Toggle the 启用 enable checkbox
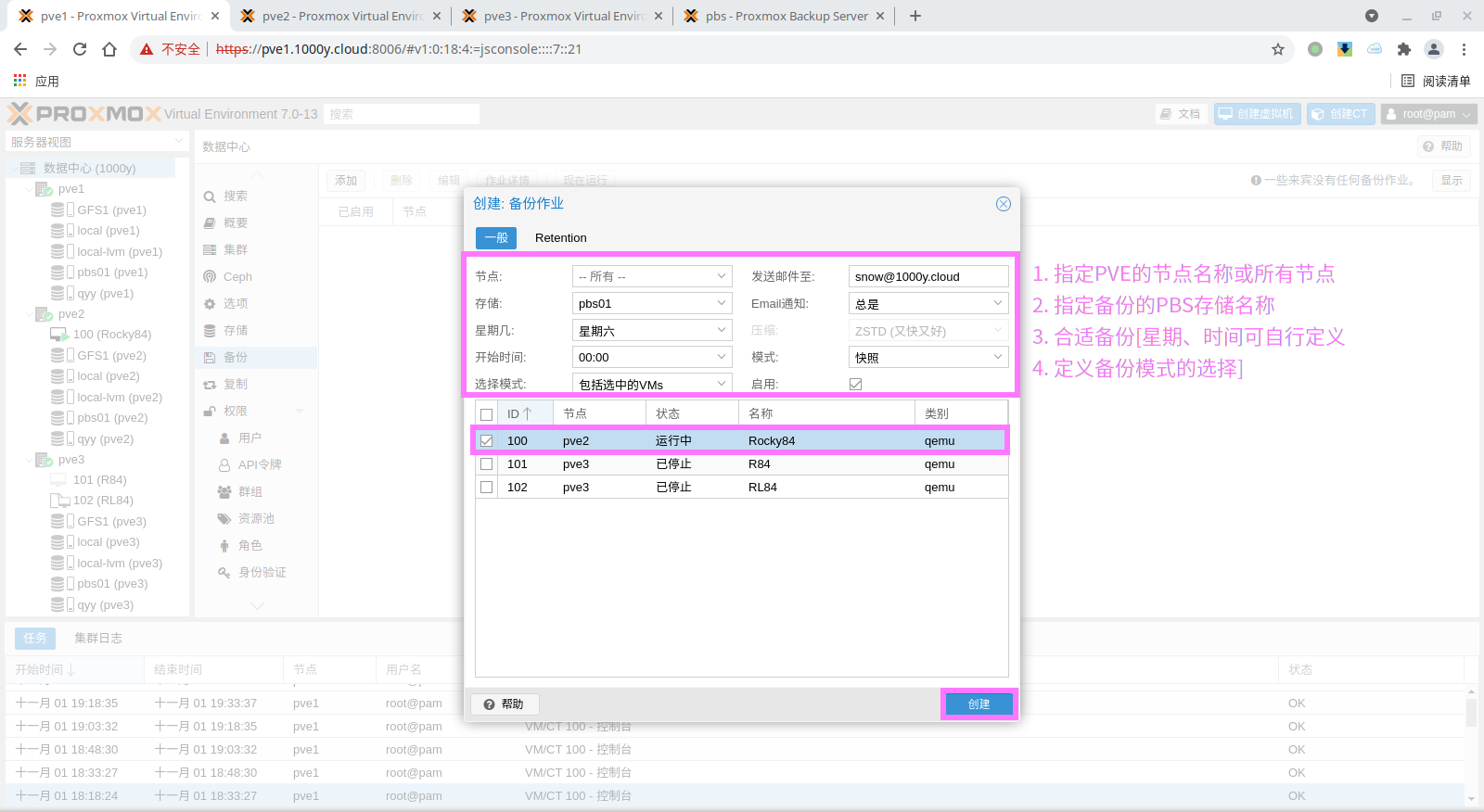Viewport: 1484px width, 812px height. point(855,384)
